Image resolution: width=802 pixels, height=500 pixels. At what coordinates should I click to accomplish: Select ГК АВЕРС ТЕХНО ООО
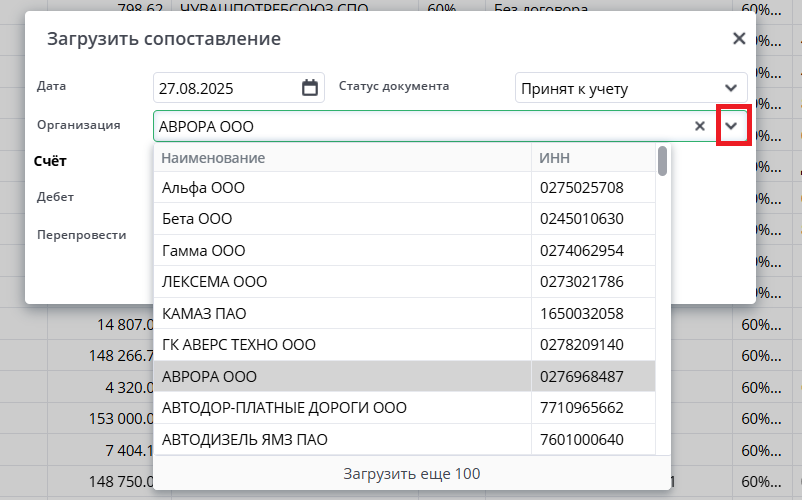(342, 345)
